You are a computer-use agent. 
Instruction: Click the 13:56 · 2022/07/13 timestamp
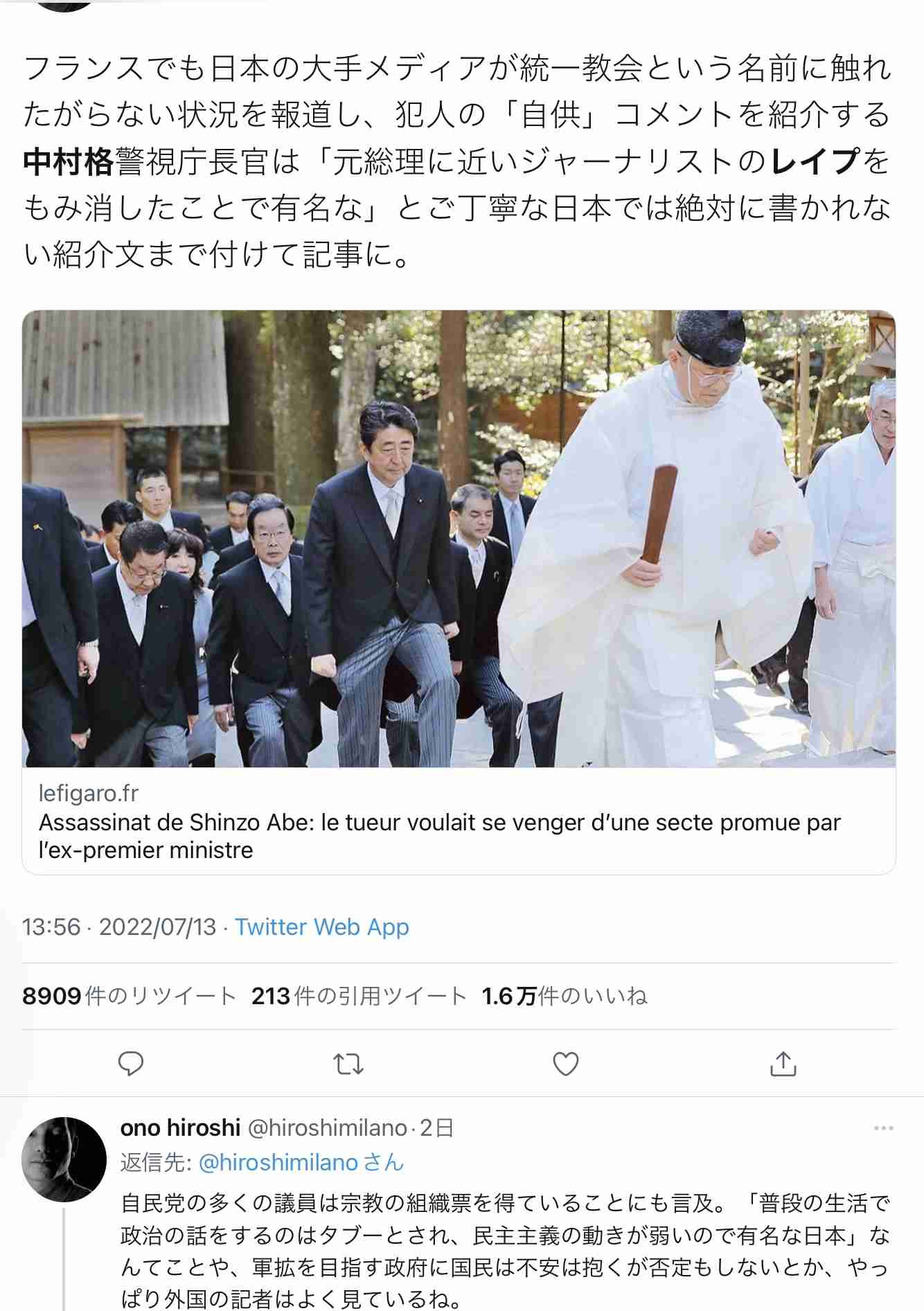click(119, 927)
